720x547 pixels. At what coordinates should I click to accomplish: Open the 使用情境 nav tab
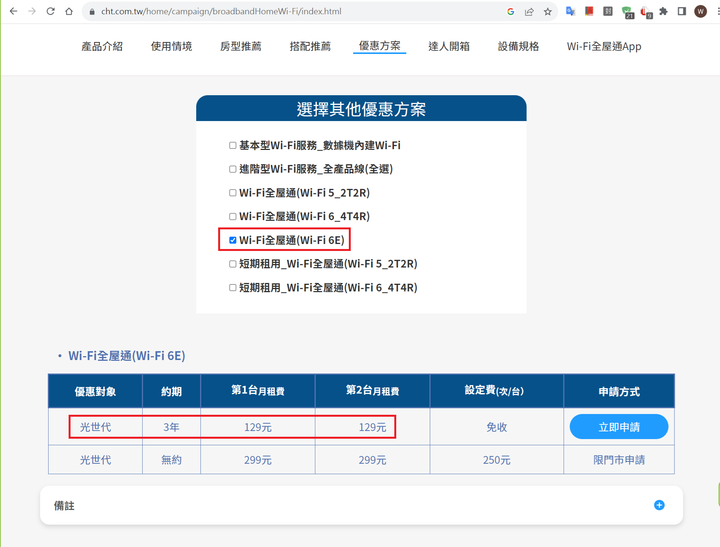(171, 46)
